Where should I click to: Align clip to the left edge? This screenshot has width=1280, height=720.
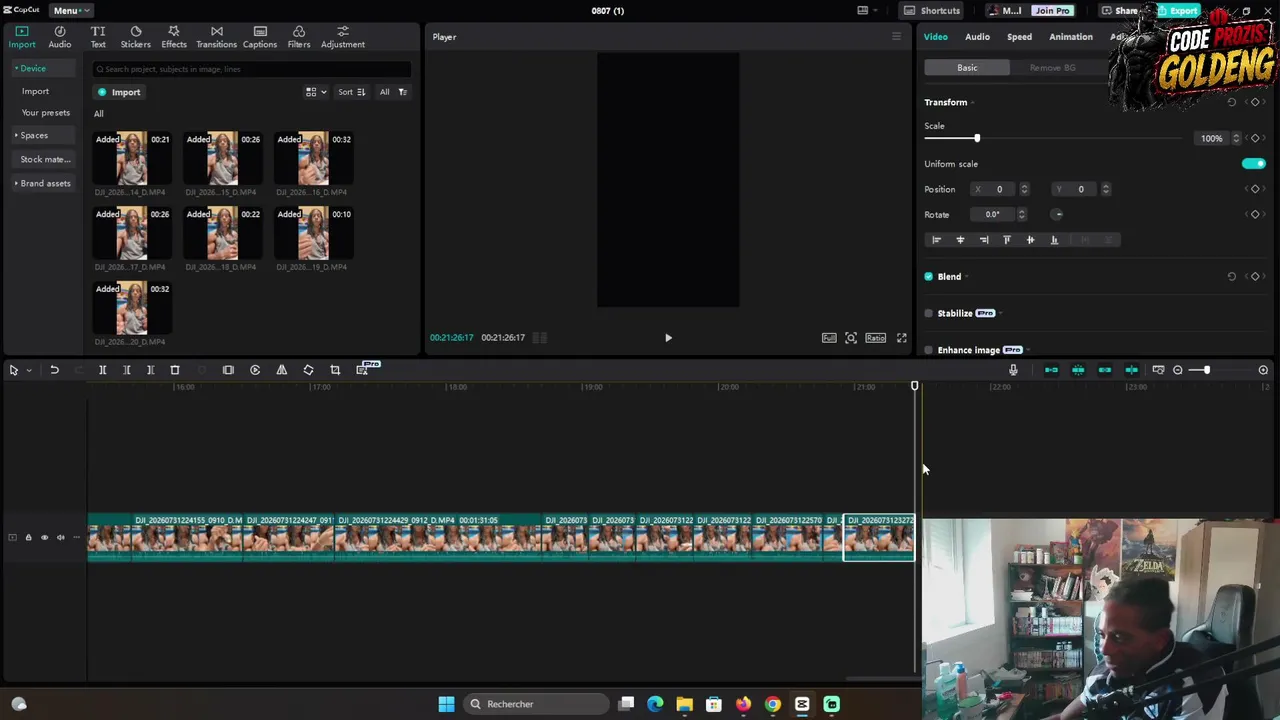(936, 240)
